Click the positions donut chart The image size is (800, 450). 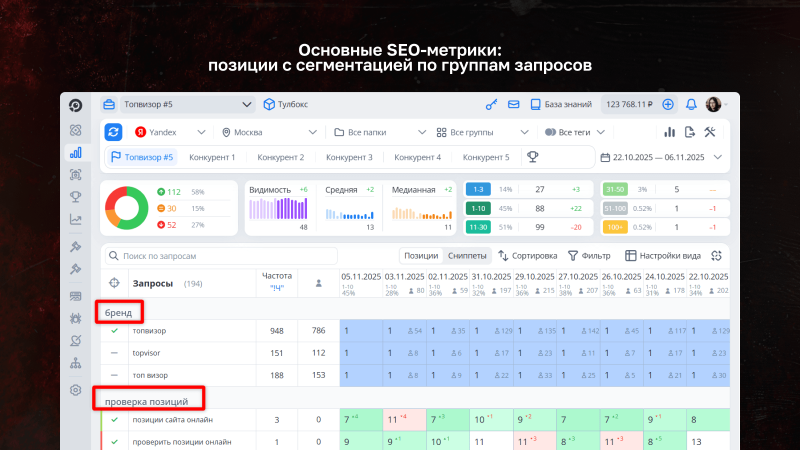tap(127, 208)
